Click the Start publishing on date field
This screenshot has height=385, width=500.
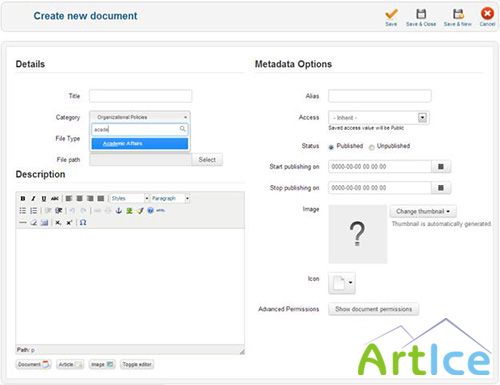tap(380, 166)
